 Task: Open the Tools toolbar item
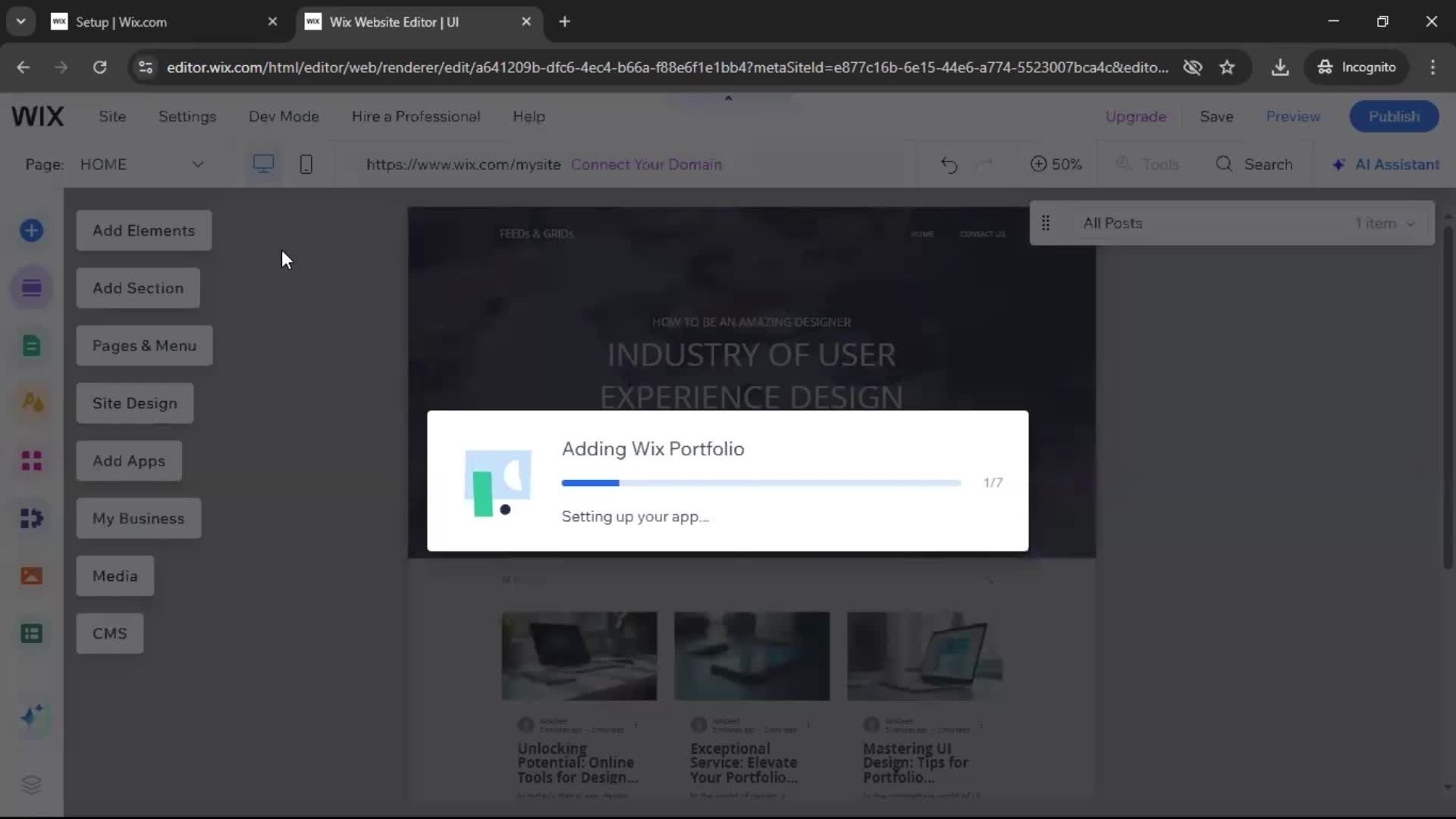pos(1147,164)
